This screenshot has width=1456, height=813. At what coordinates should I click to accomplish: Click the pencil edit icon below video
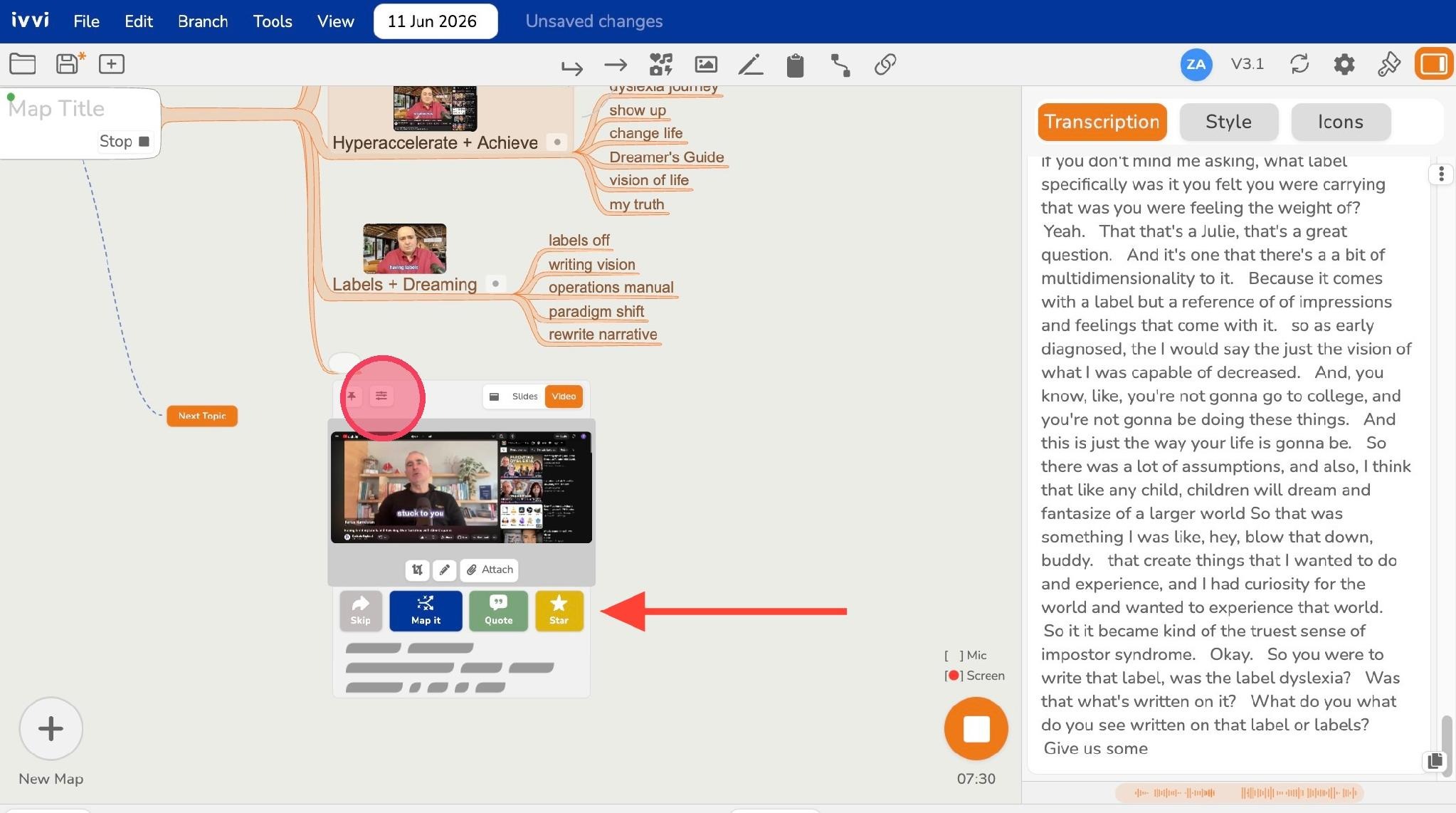click(x=445, y=570)
